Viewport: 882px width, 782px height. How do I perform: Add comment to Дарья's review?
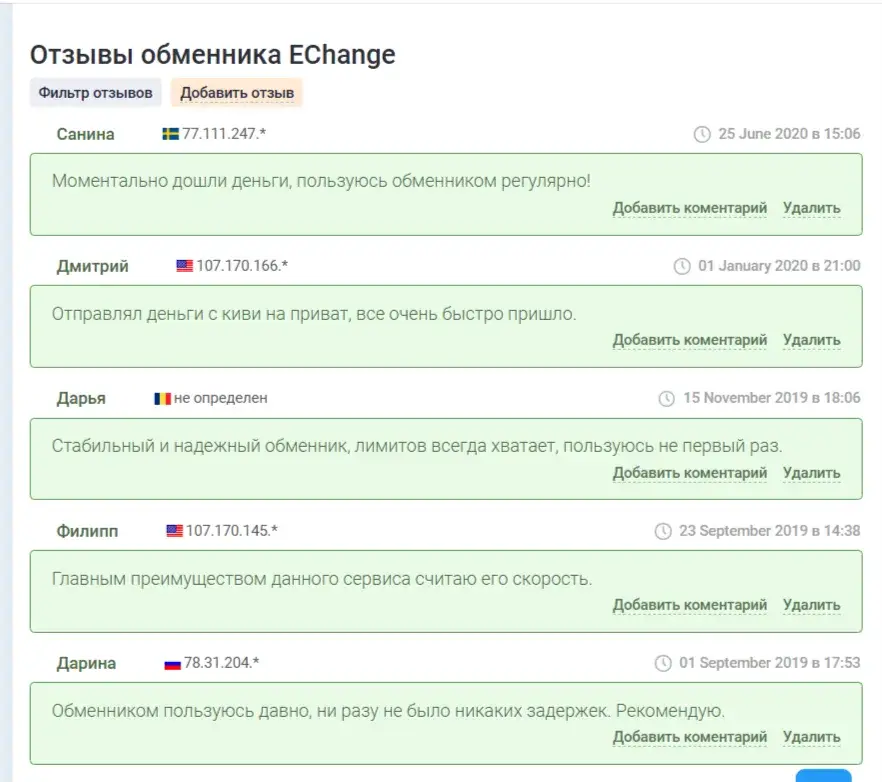690,473
